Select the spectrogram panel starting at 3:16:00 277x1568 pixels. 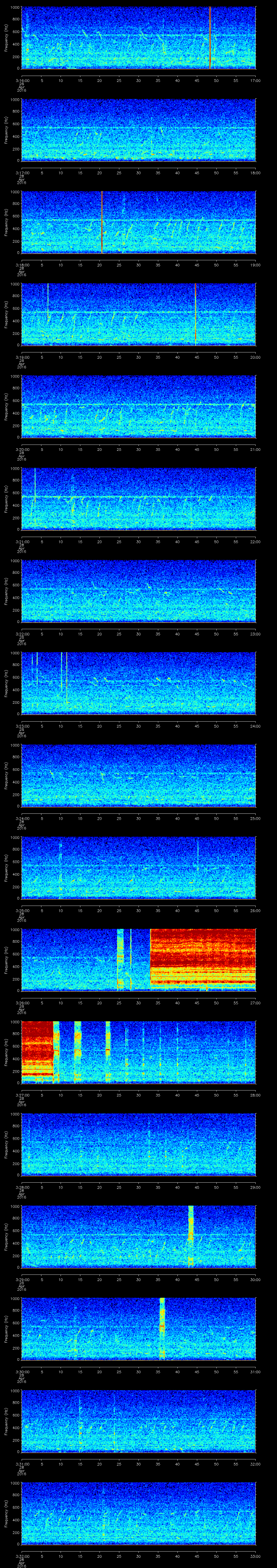pyautogui.click(x=138, y=38)
